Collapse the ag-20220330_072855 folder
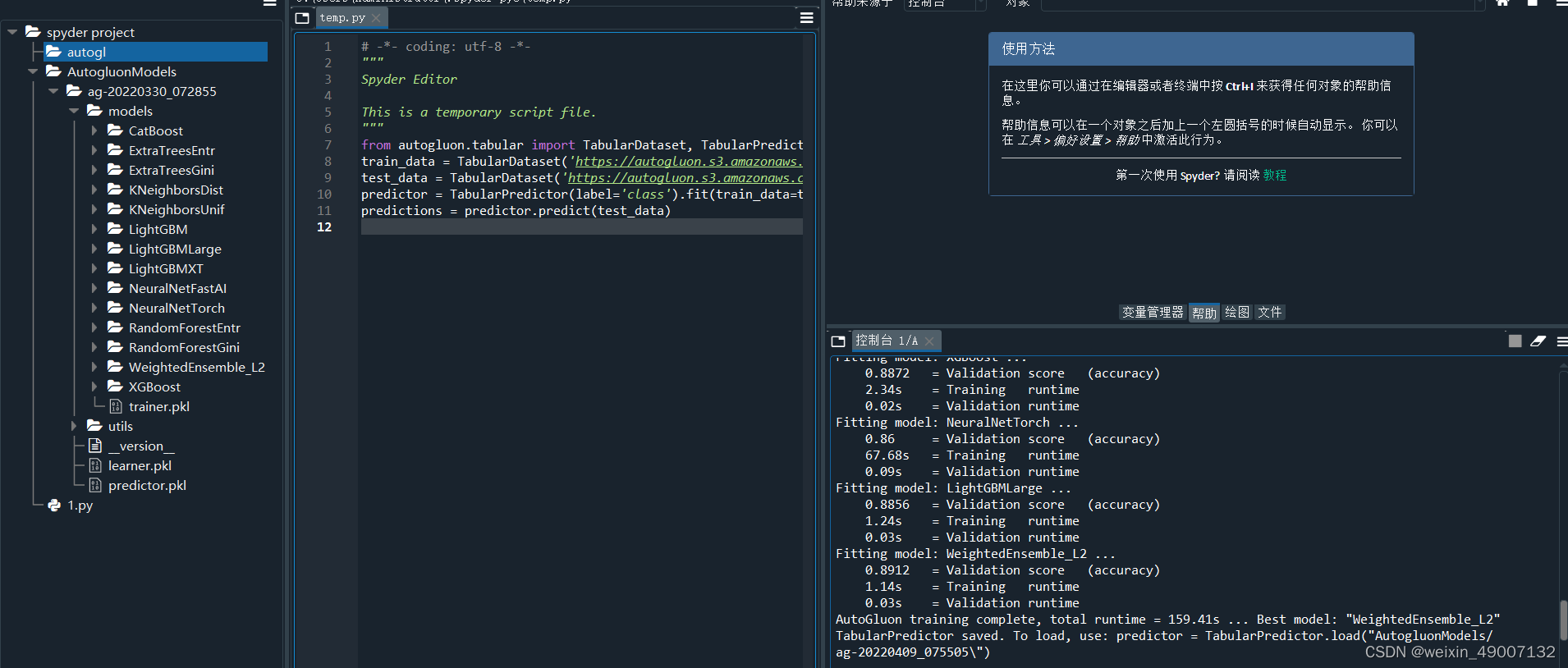The height and width of the screenshot is (668, 1568). click(x=53, y=91)
